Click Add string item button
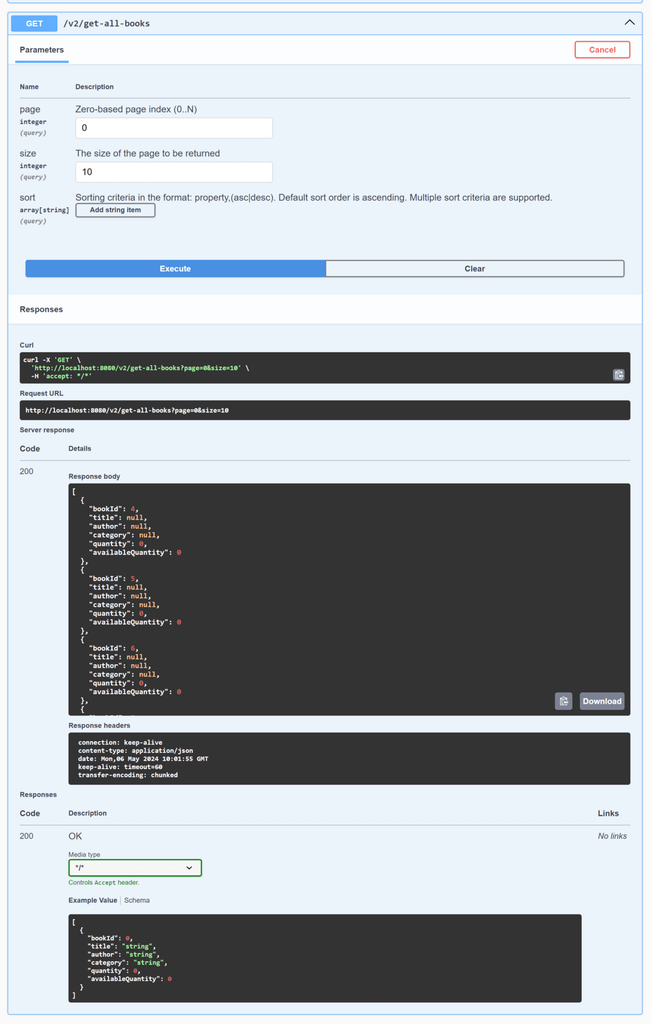Image resolution: width=651 pixels, height=1024 pixels. [115, 210]
